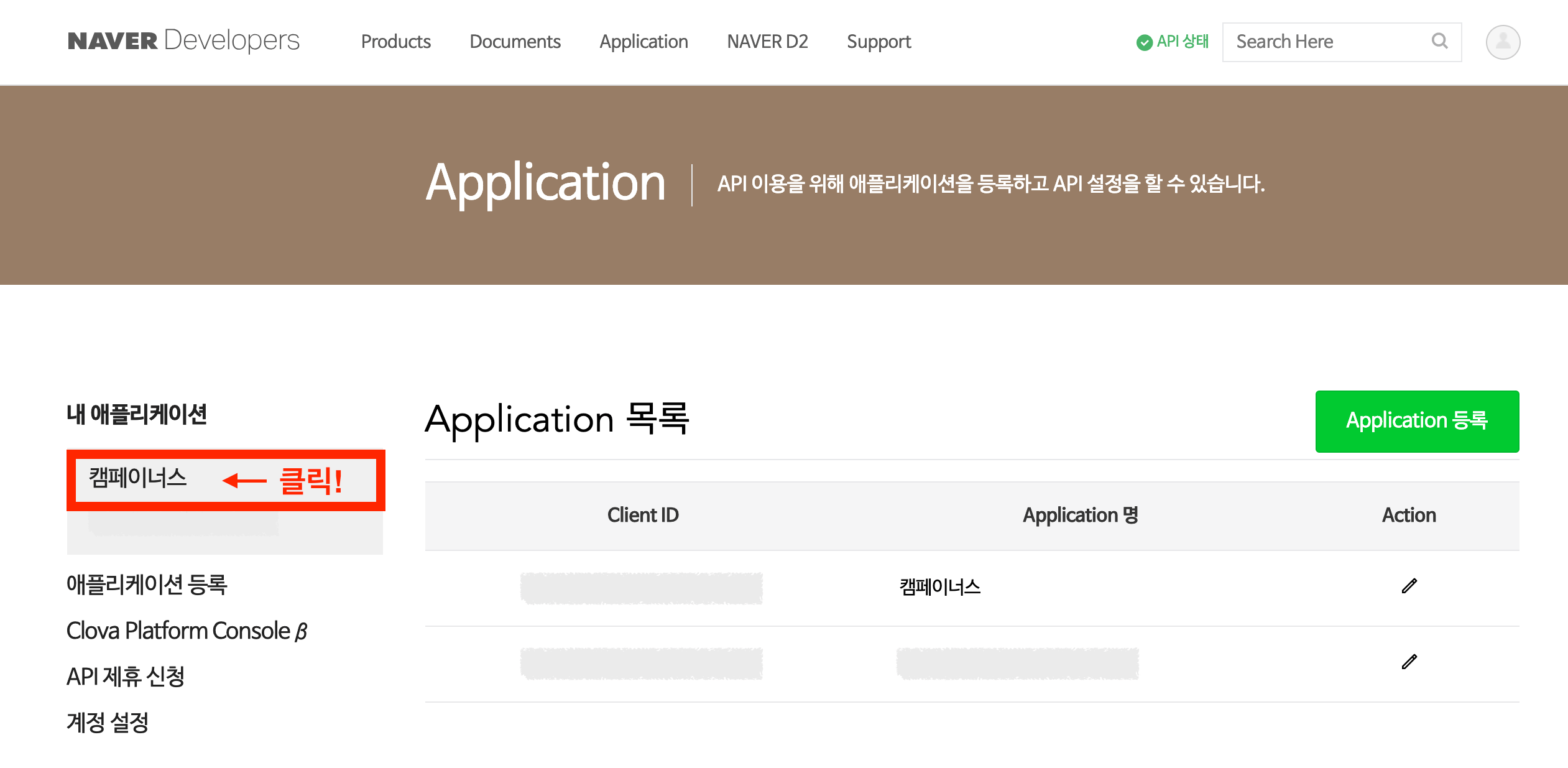
Task: Click the API 제휴 신청 link
Action: (x=126, y=677)
